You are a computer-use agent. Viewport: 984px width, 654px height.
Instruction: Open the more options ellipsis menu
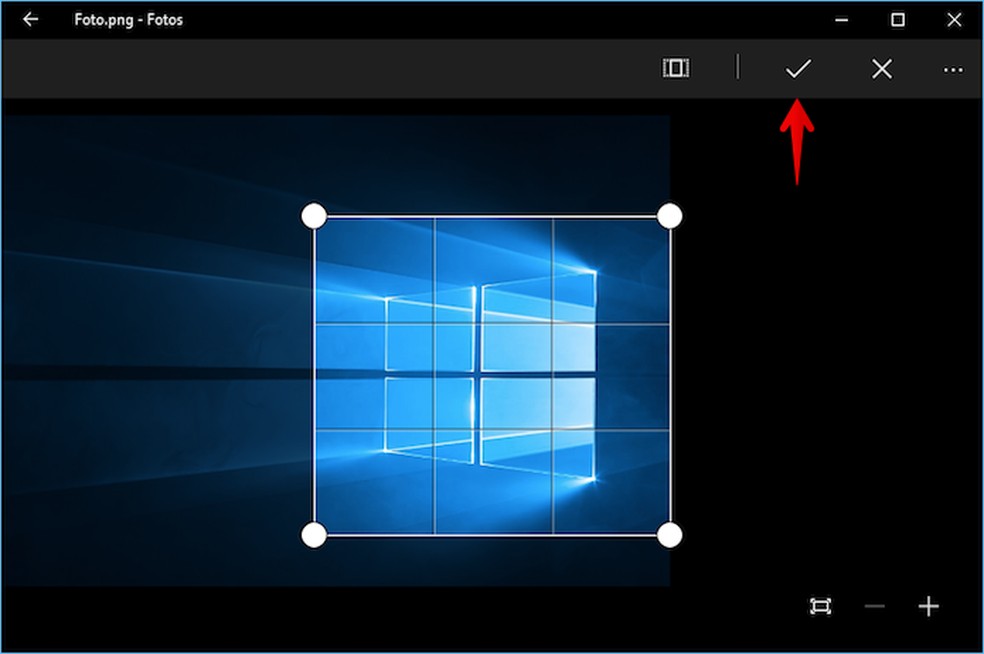click(x=953, y=70)
